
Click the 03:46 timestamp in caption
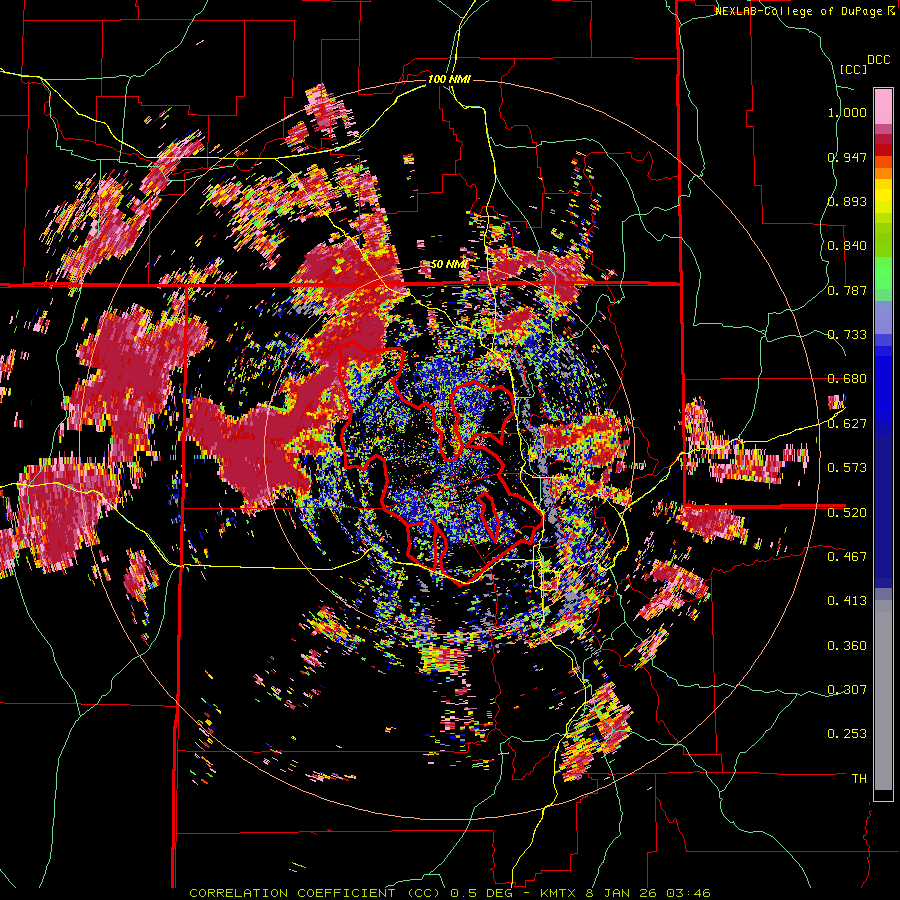[688, 893]
